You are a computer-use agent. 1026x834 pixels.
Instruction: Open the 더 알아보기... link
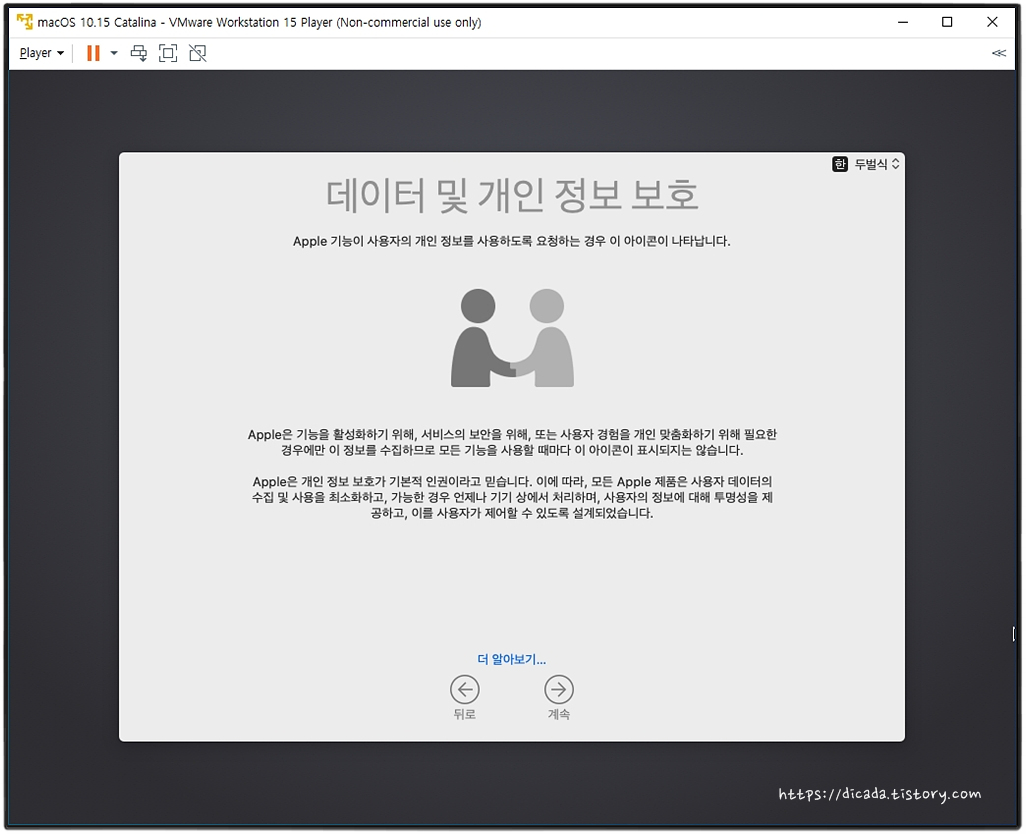pos(512,659)
